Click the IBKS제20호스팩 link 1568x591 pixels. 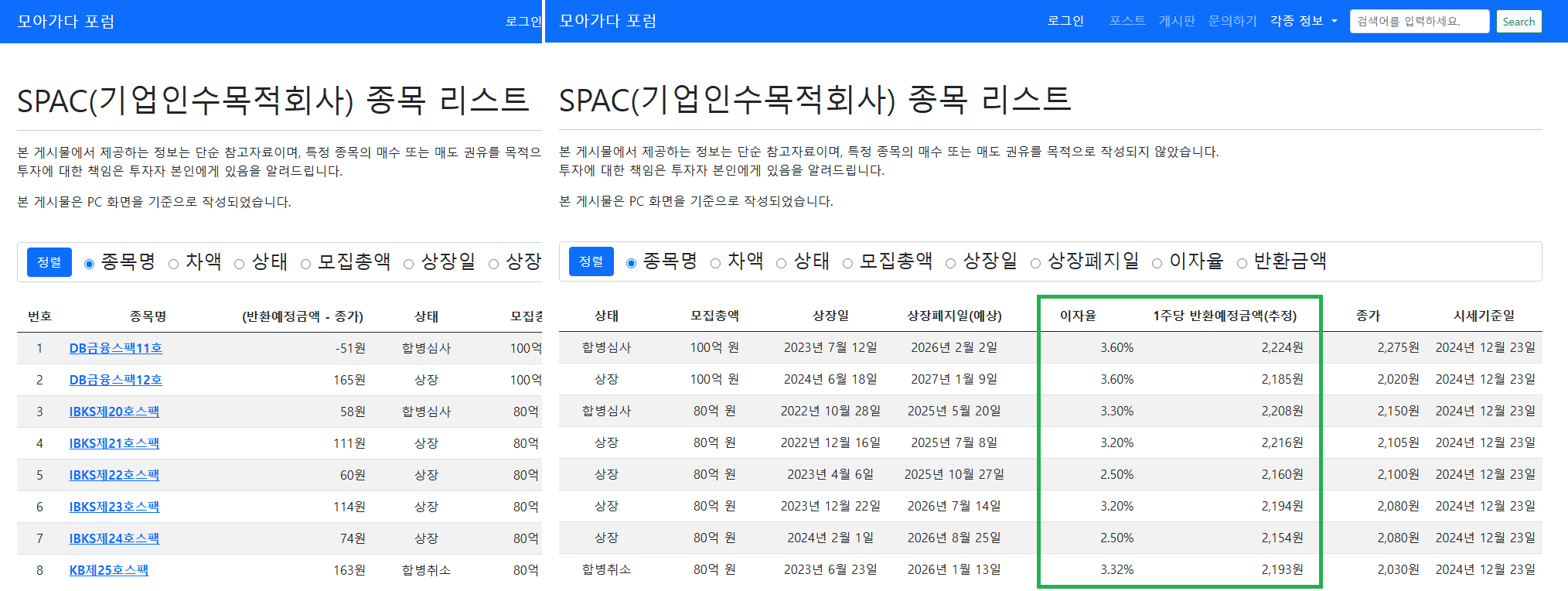pyautogui.click(x=114, y=412)
